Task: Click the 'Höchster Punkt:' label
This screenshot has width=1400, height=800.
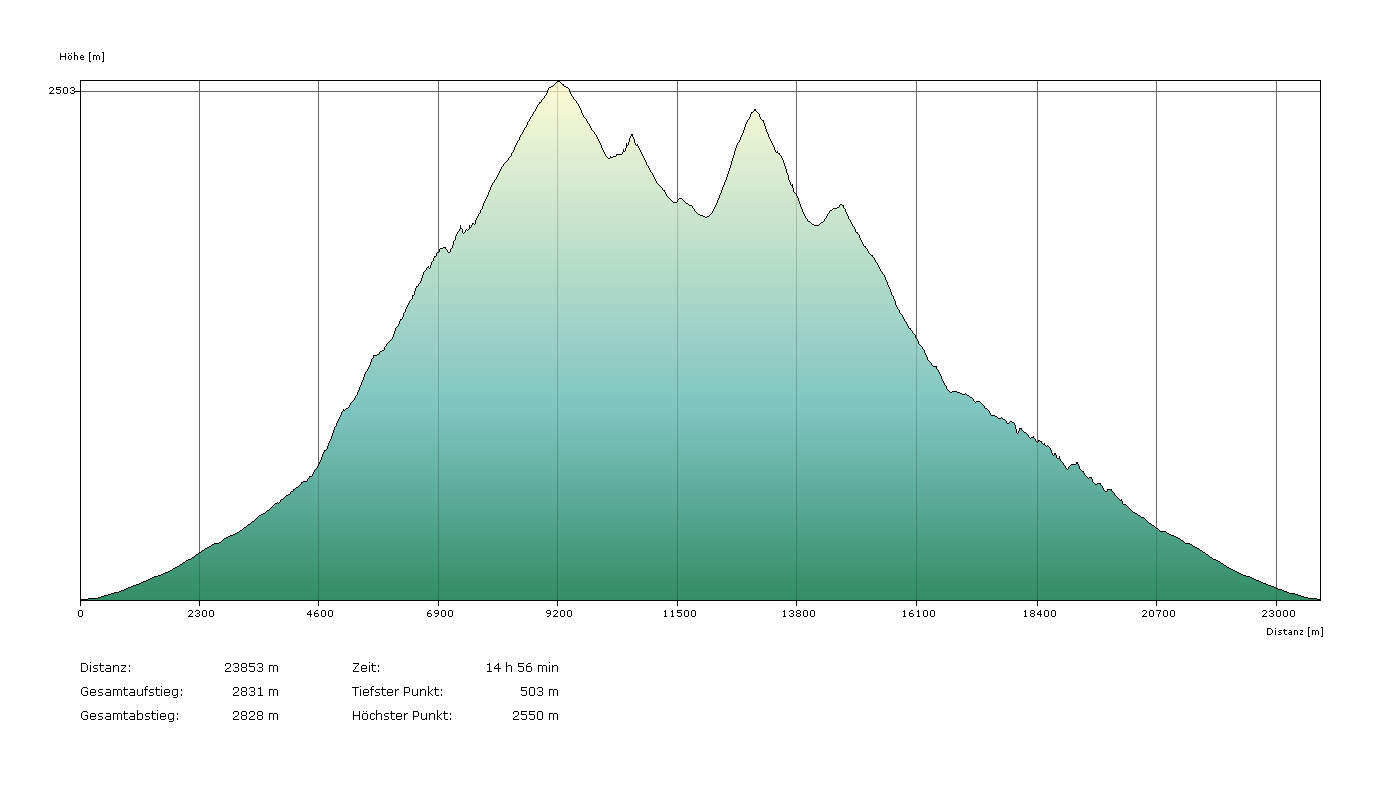Action: [x=402, y=715]
